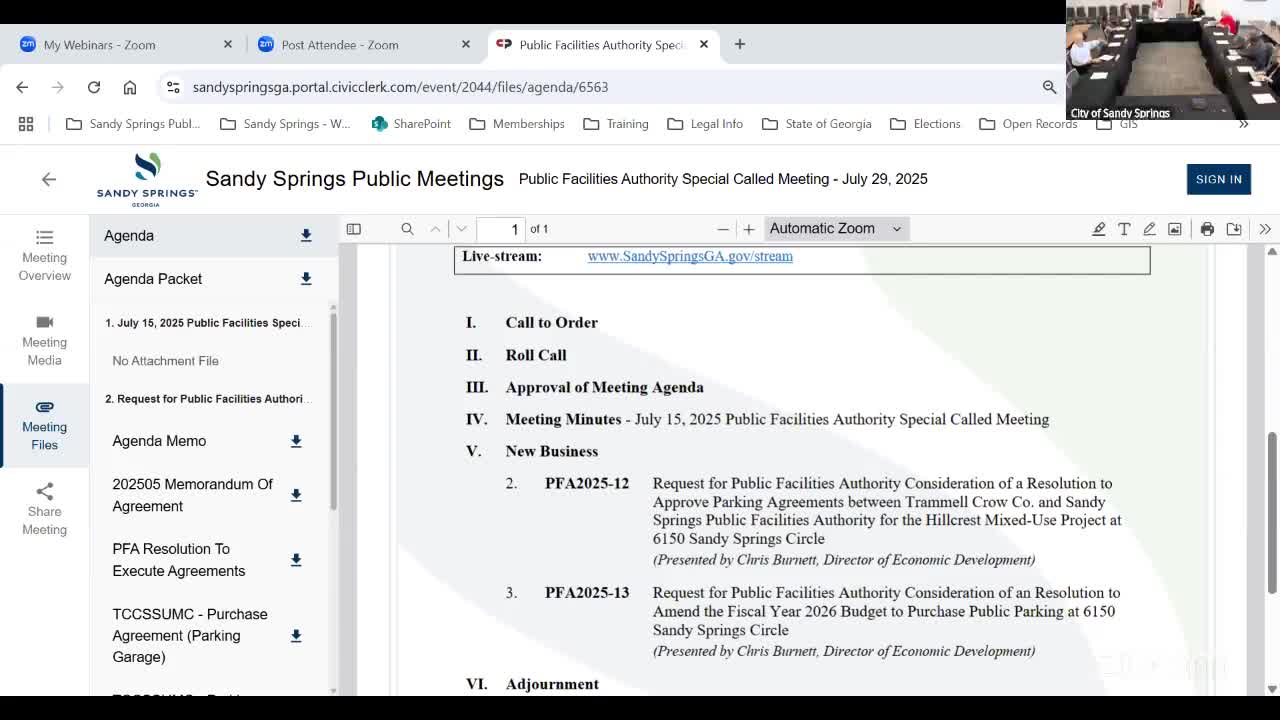Open a new browser tab
Image resolution: width=1280 pixels, height=720 pixels.
tap(740, 45)
